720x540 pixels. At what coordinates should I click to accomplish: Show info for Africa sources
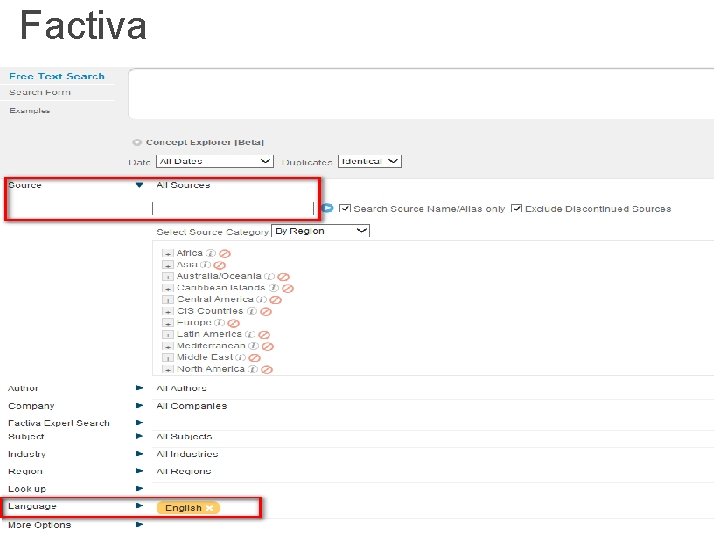(x=210, y=253)
